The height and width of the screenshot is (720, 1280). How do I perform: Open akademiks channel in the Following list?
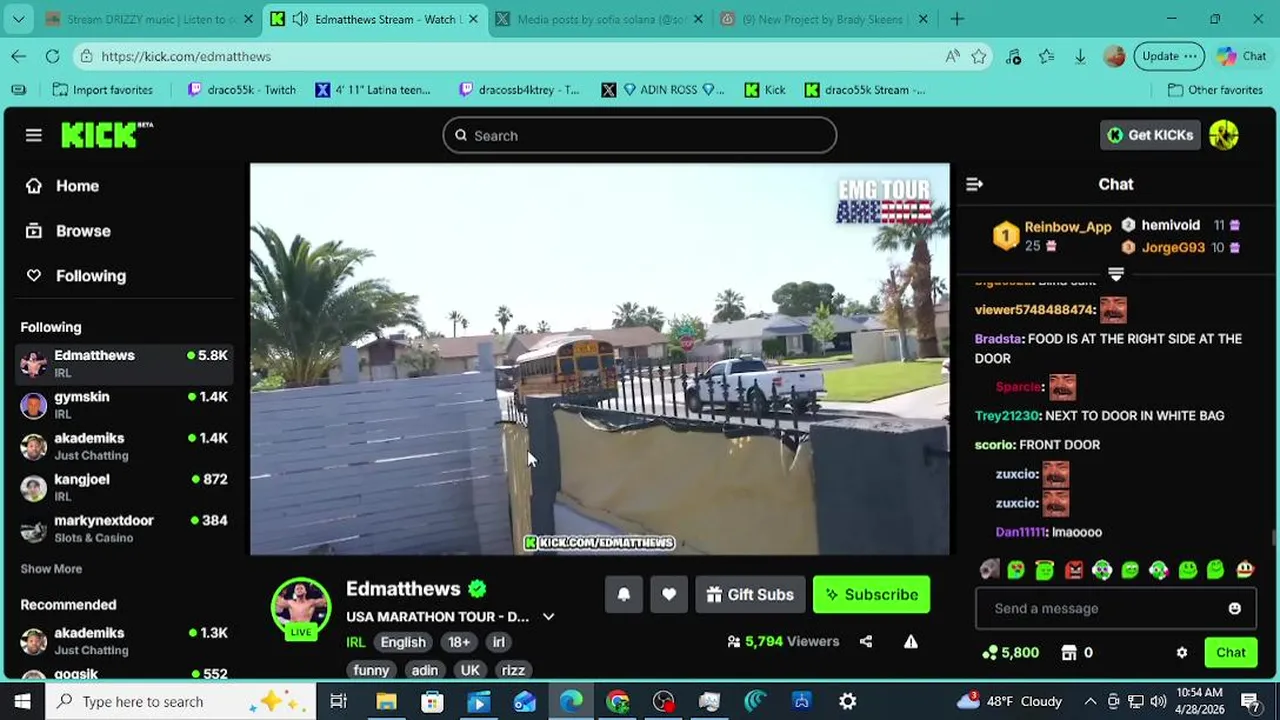(125, 446)
